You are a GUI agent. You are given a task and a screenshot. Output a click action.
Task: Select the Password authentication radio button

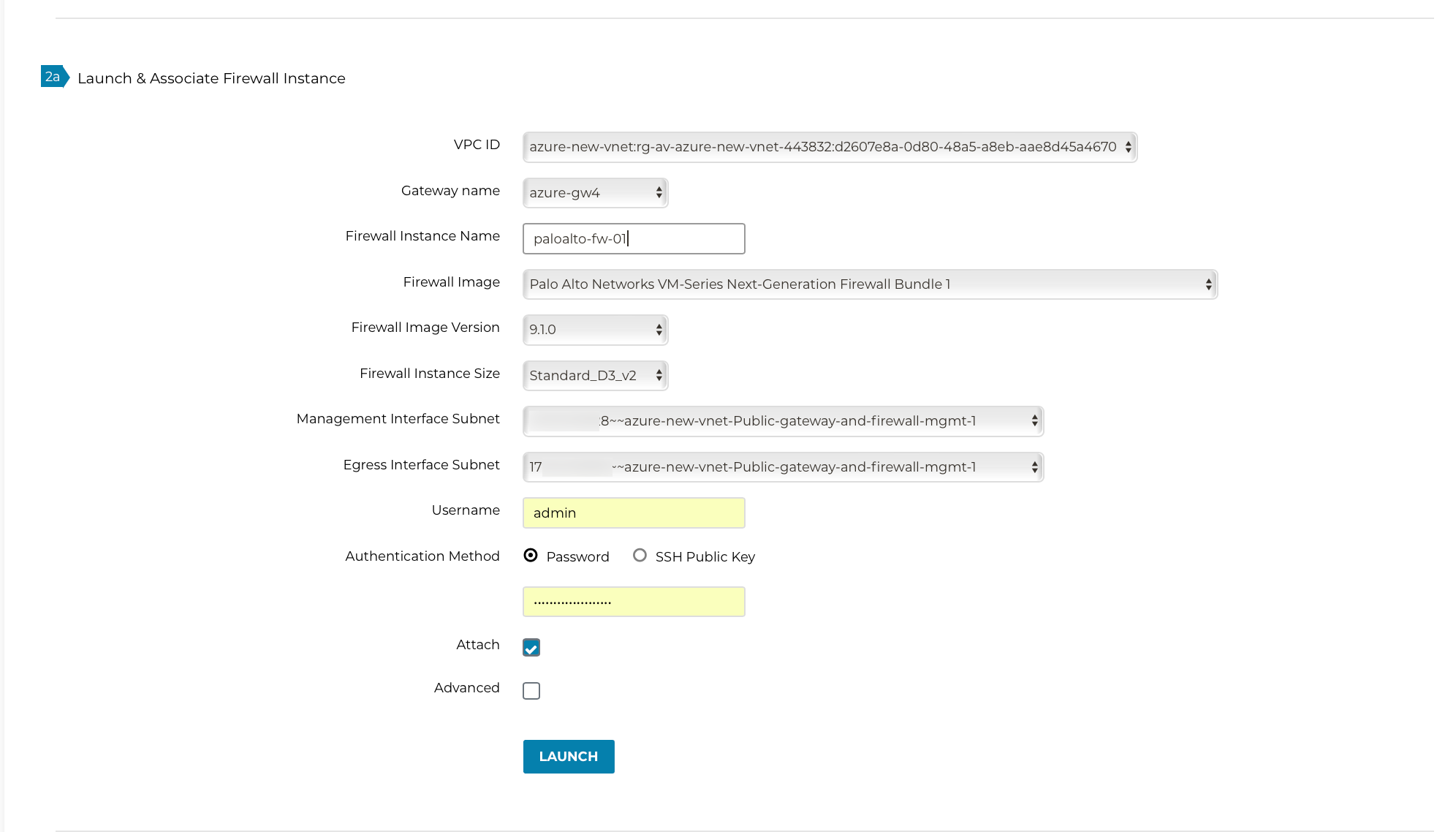[x=531, y=555]
